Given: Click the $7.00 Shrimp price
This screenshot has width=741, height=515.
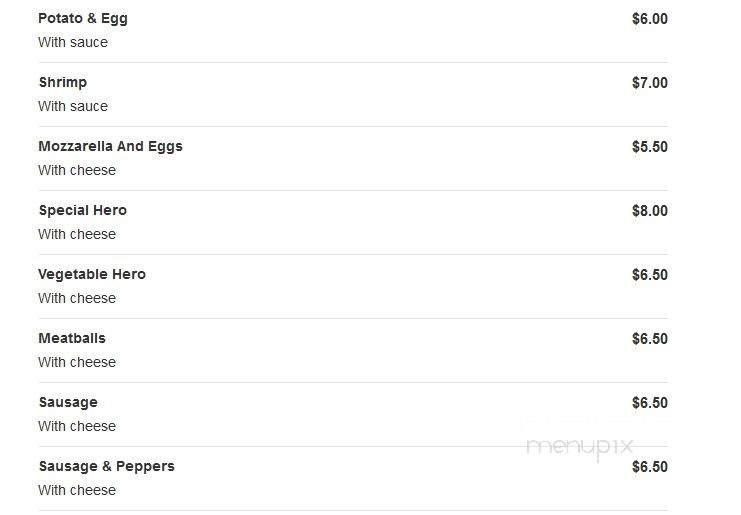Looking at the screenshot, I should [x=650, y=83].
